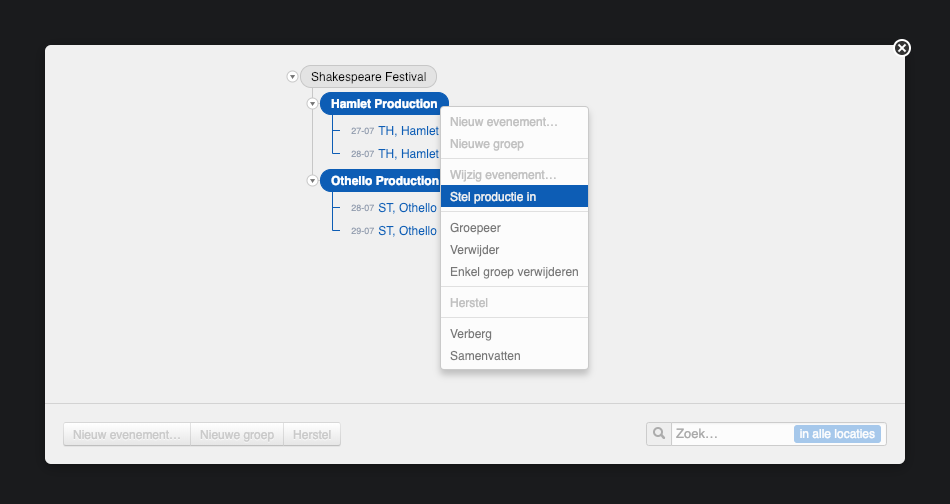This screenshot has width=950, height=504.
Task: Select the Shakespeare Festival root item
Action: (368, 77)
